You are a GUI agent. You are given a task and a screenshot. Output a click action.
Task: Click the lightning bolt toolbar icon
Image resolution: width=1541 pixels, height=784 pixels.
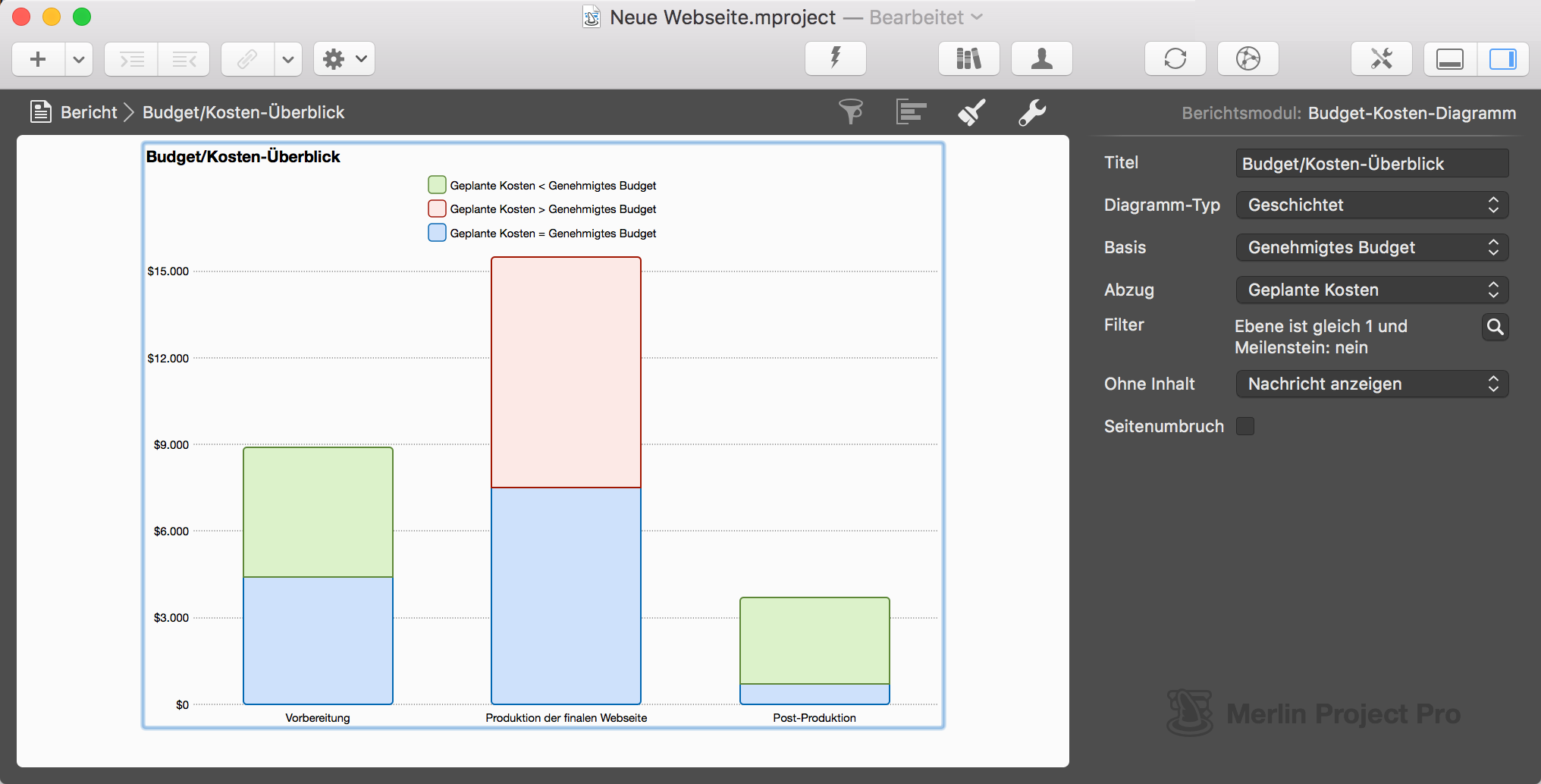[835, 58]
